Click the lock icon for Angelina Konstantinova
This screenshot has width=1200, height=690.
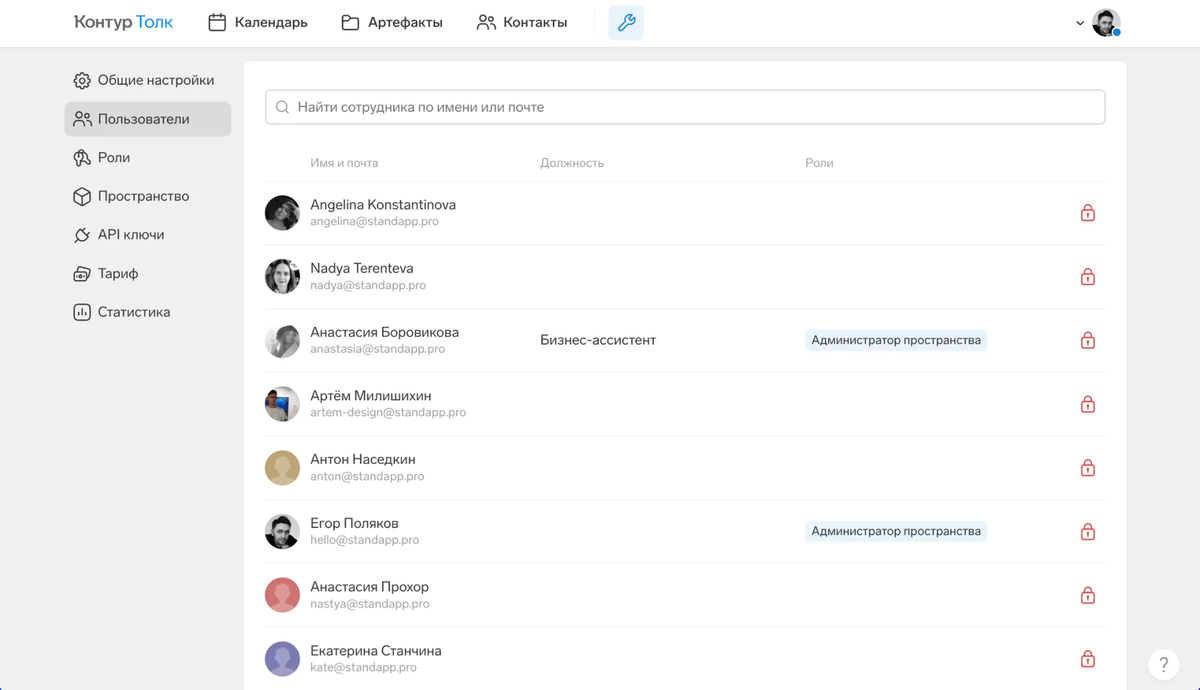[x=1088, y=213]
